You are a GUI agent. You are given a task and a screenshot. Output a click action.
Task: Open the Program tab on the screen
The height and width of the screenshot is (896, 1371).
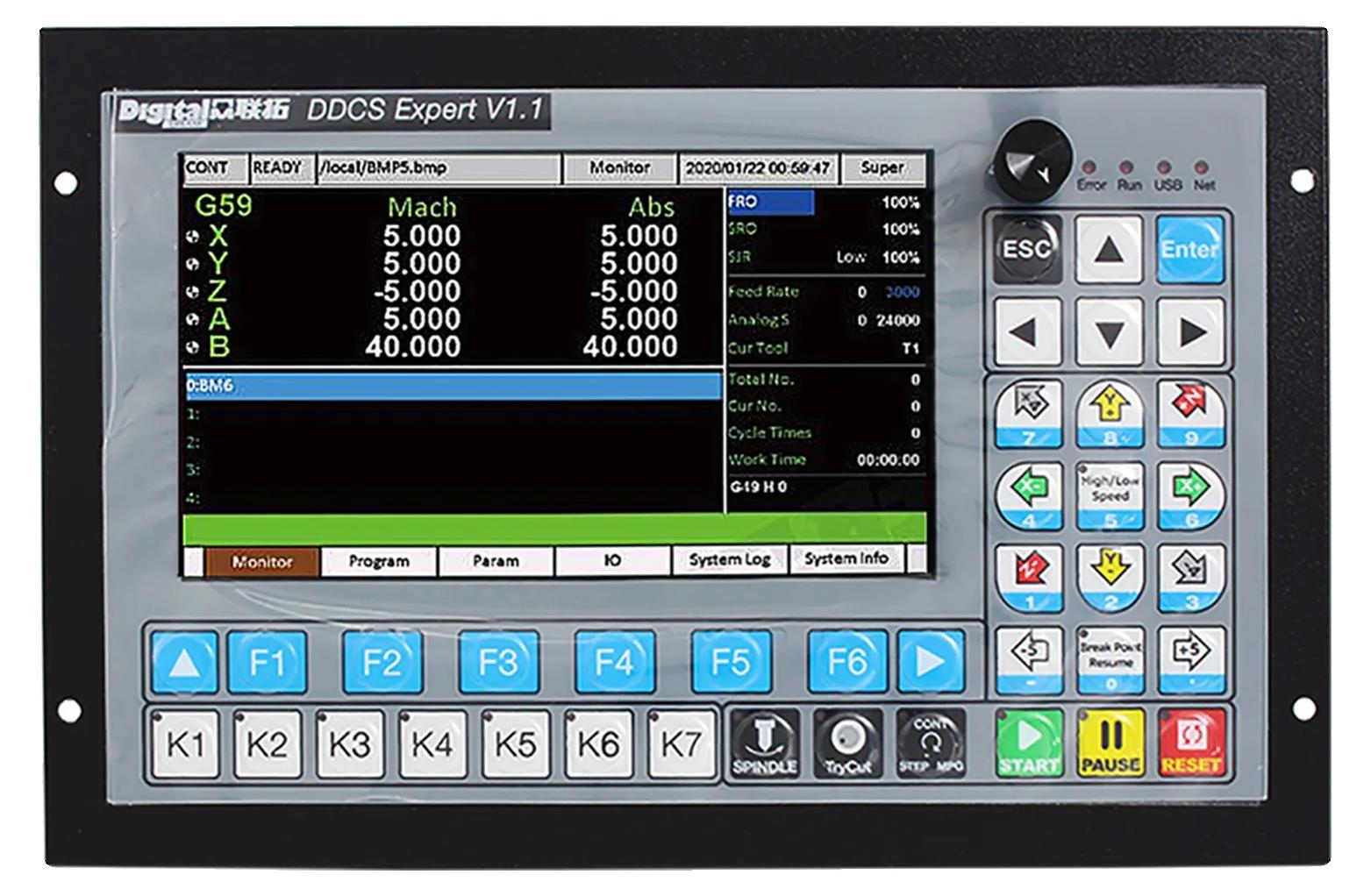(x=379, y=561)
